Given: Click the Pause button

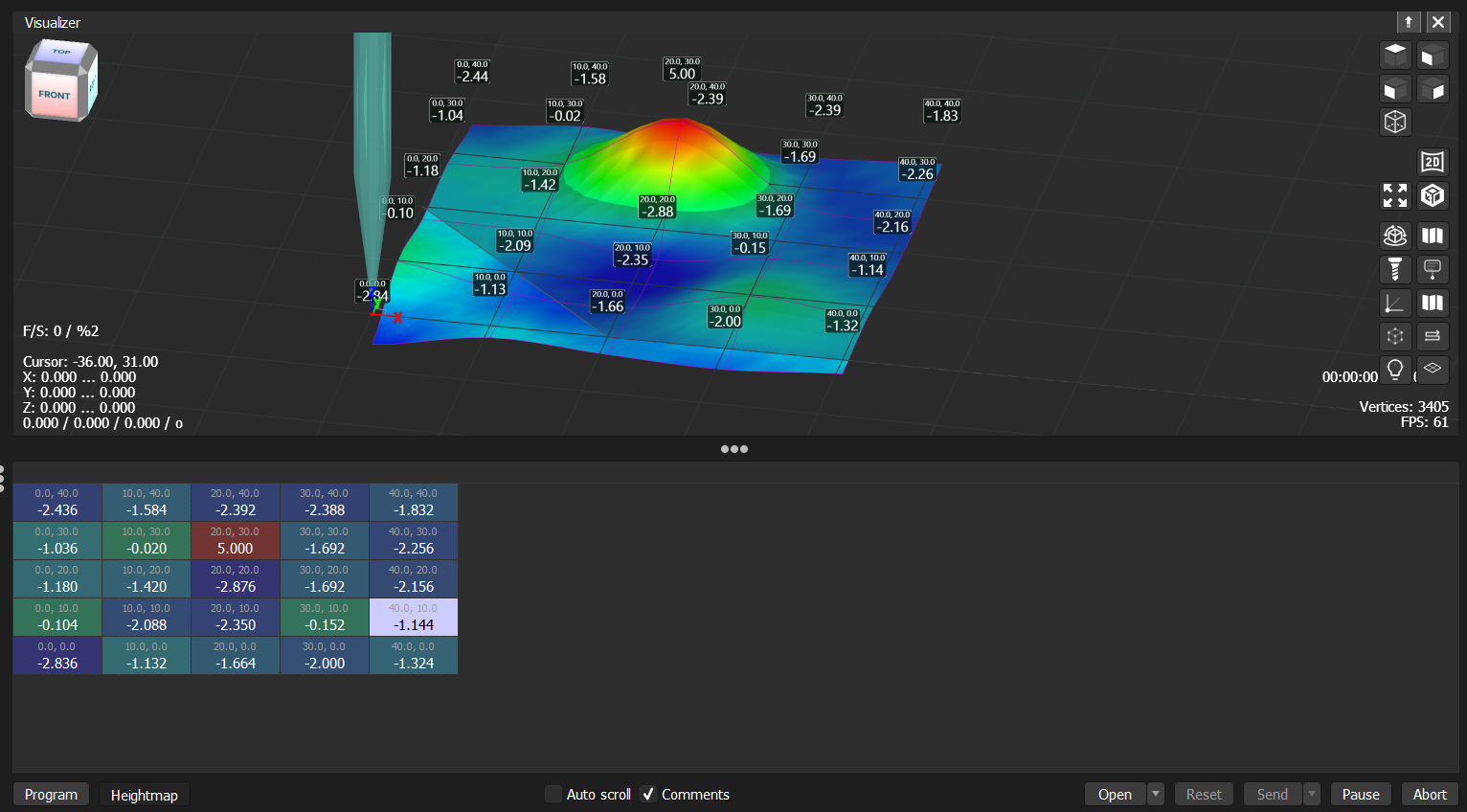Looking at the screenshot, I should tap(1360, 794).
